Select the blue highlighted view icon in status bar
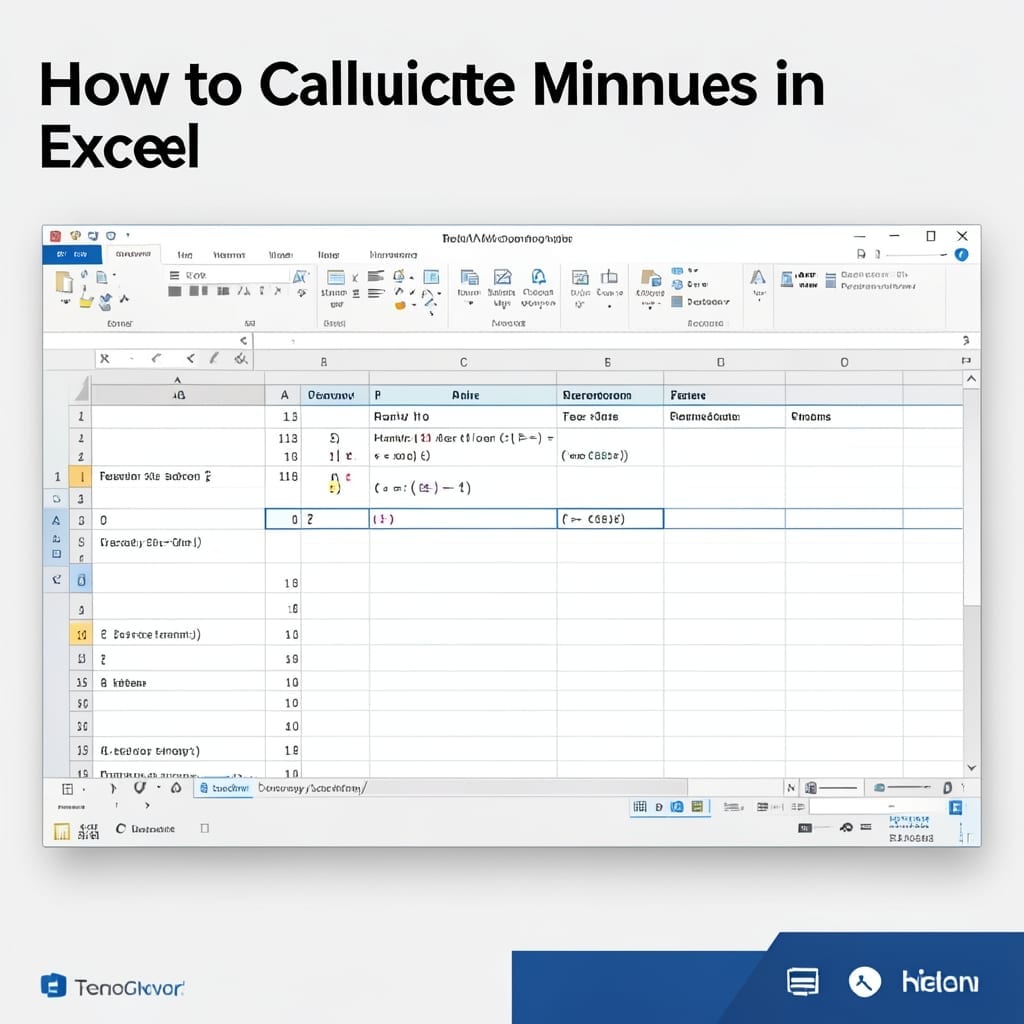The width and height of the screenshot is (1024, 1024). pyautogui.click(x=677, y=807)
